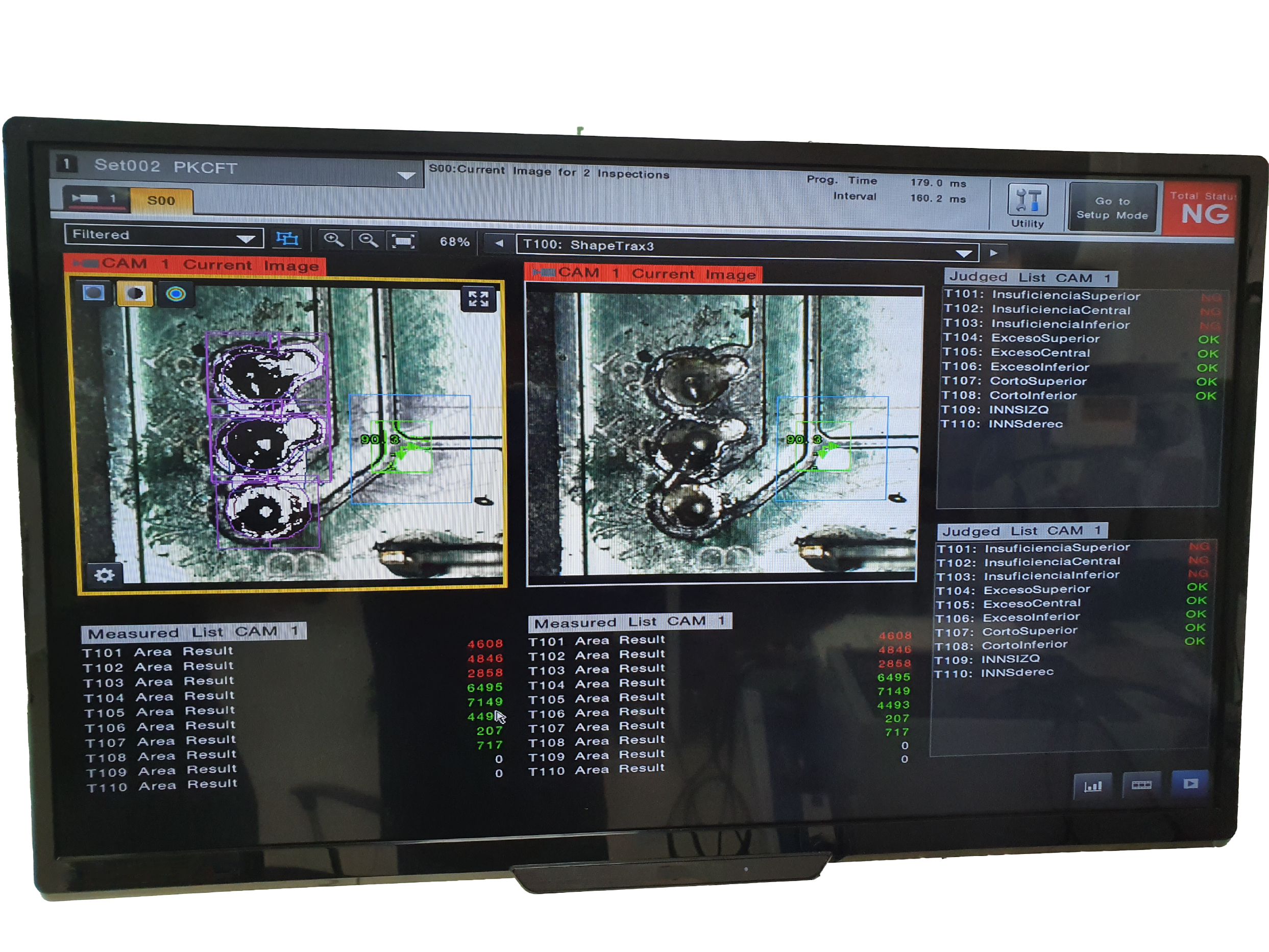Select the raw image view icon
The height and width of the screenshot is (952, 1269).
pyautogui.click(x=93, y=293)
